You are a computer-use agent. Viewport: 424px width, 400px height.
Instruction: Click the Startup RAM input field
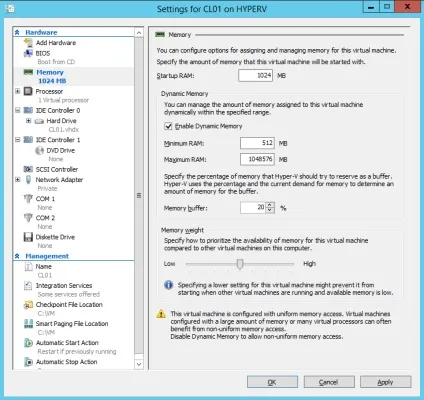coord(256,76)
